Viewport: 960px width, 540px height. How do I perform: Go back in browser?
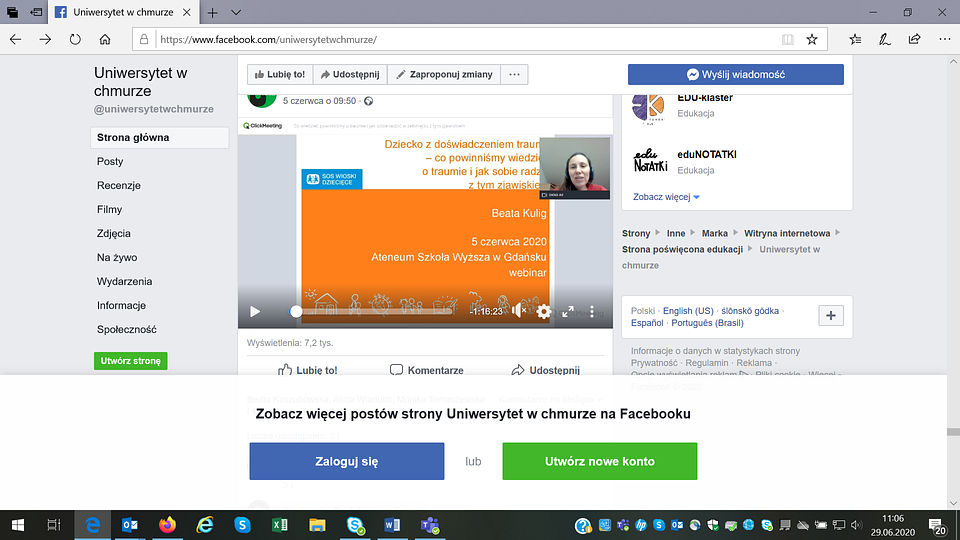15,39
